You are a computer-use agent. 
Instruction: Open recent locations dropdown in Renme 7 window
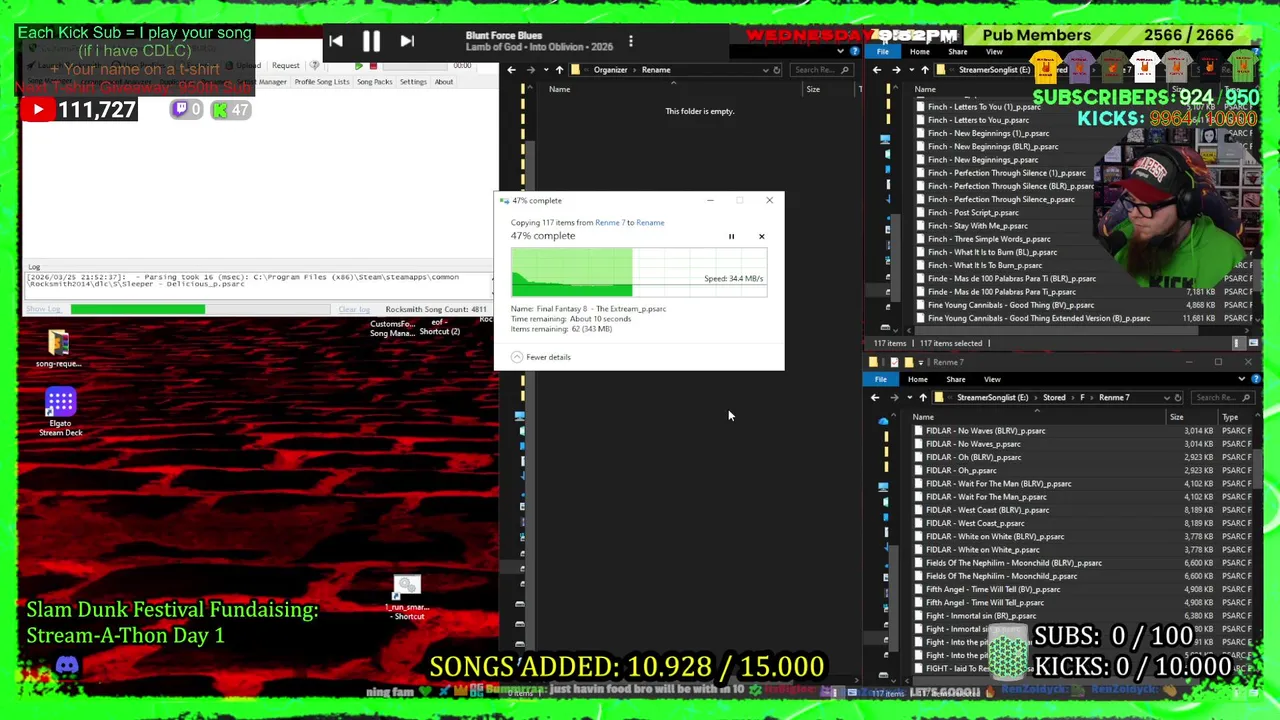908,398
